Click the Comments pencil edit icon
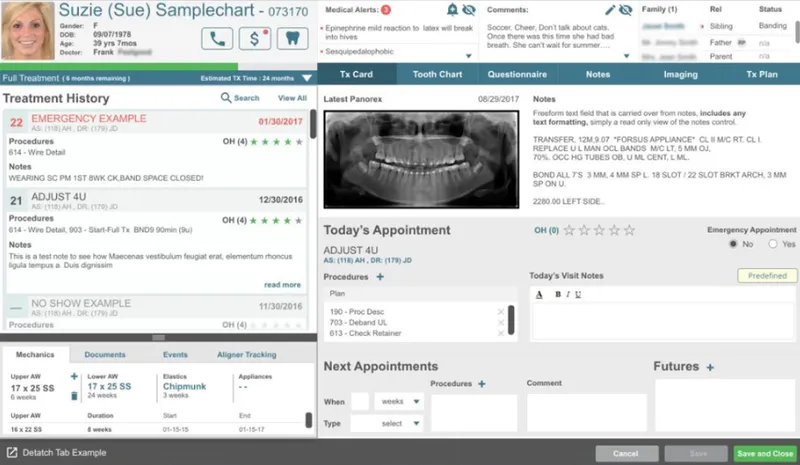Viewport: 800px width, 465px height. click(610, 10)
